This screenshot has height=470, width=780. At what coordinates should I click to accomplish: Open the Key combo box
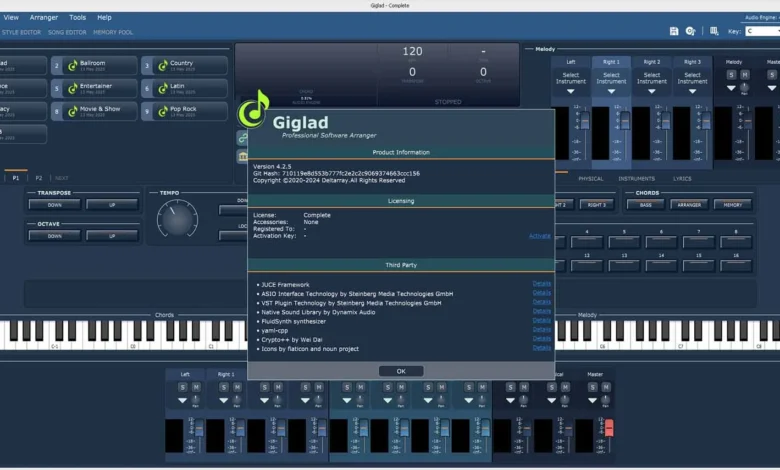(761, 31)
